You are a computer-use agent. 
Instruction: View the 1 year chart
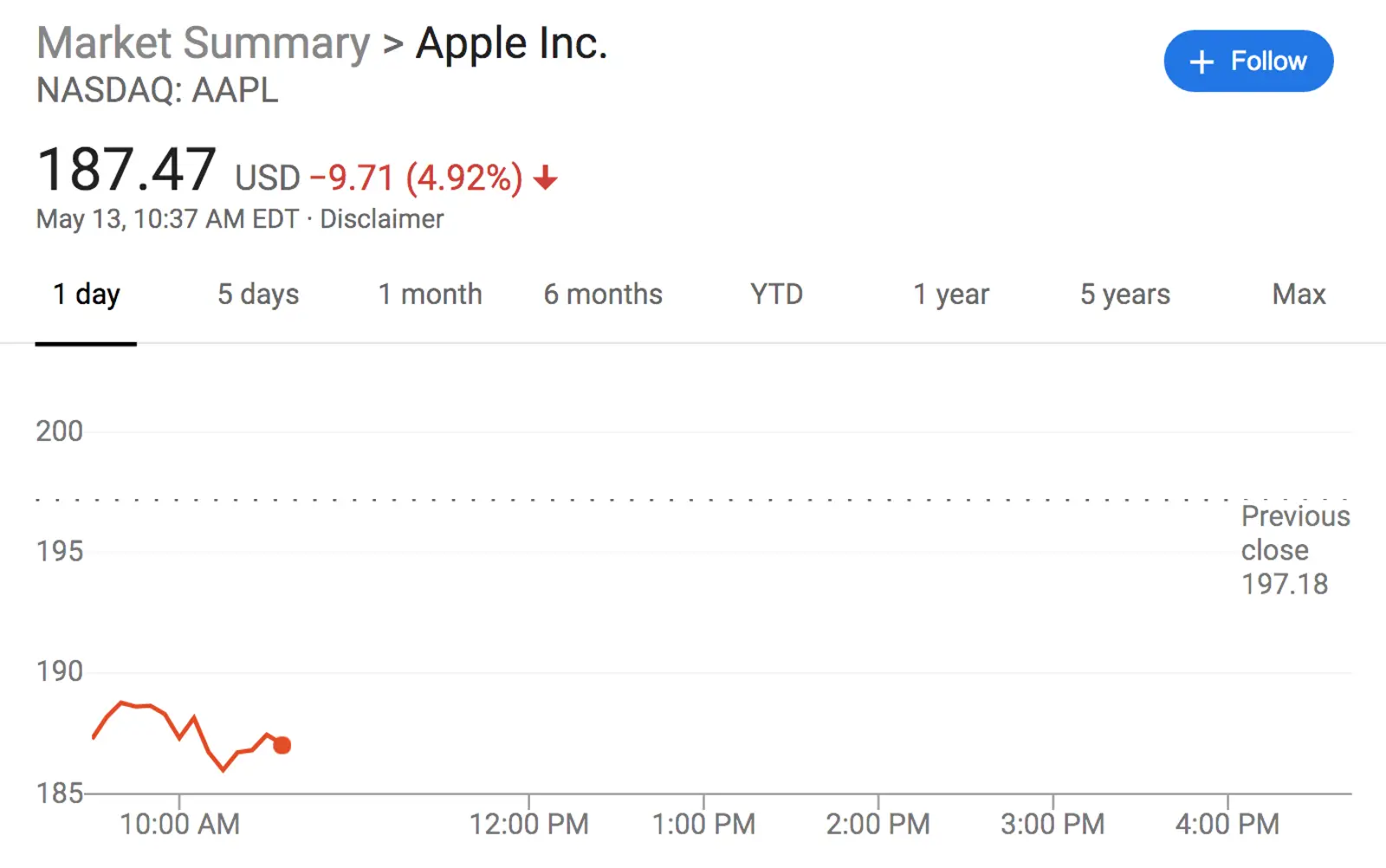click(951, 295)
